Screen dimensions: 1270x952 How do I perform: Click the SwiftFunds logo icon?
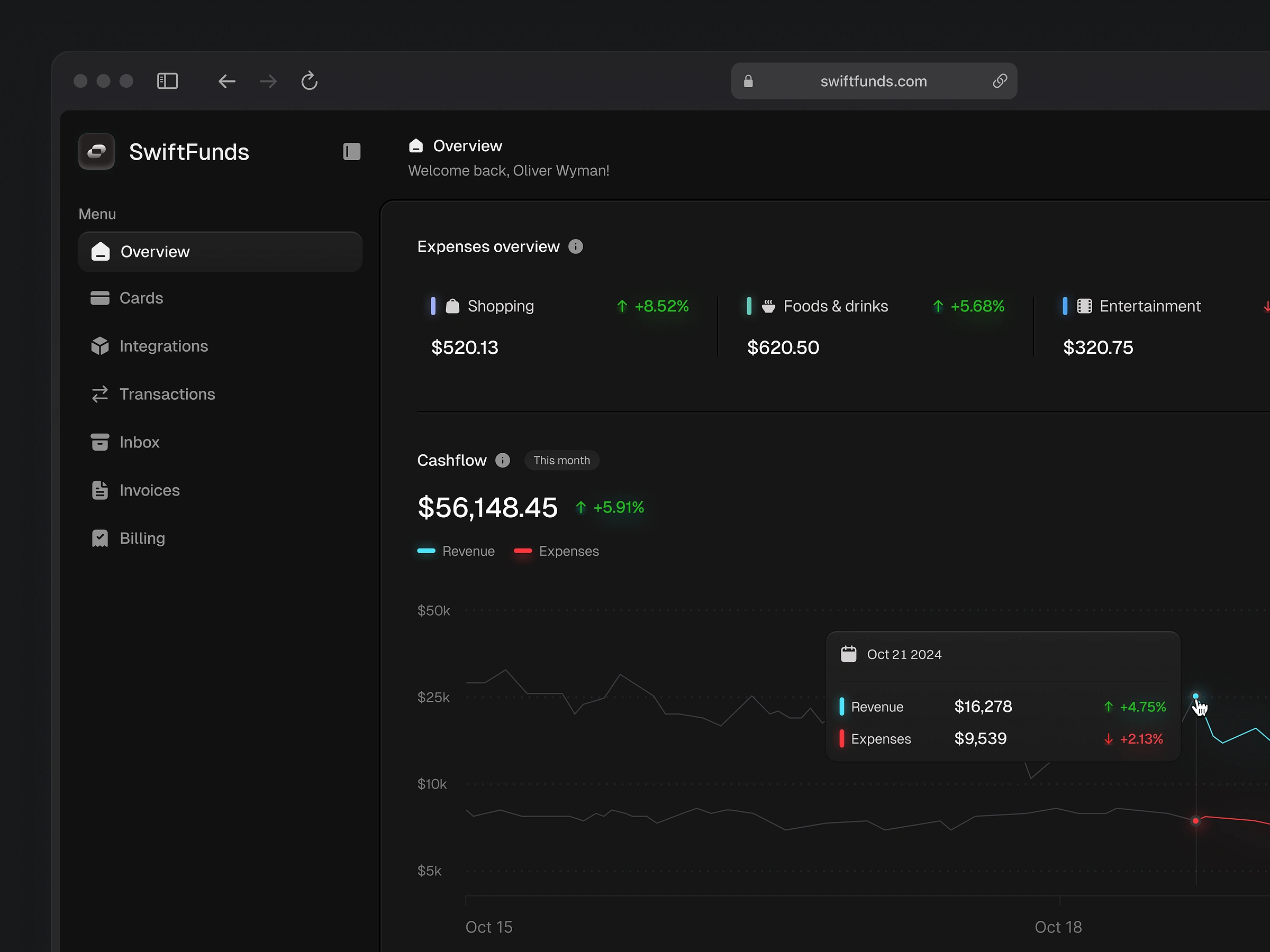point(96,151)
